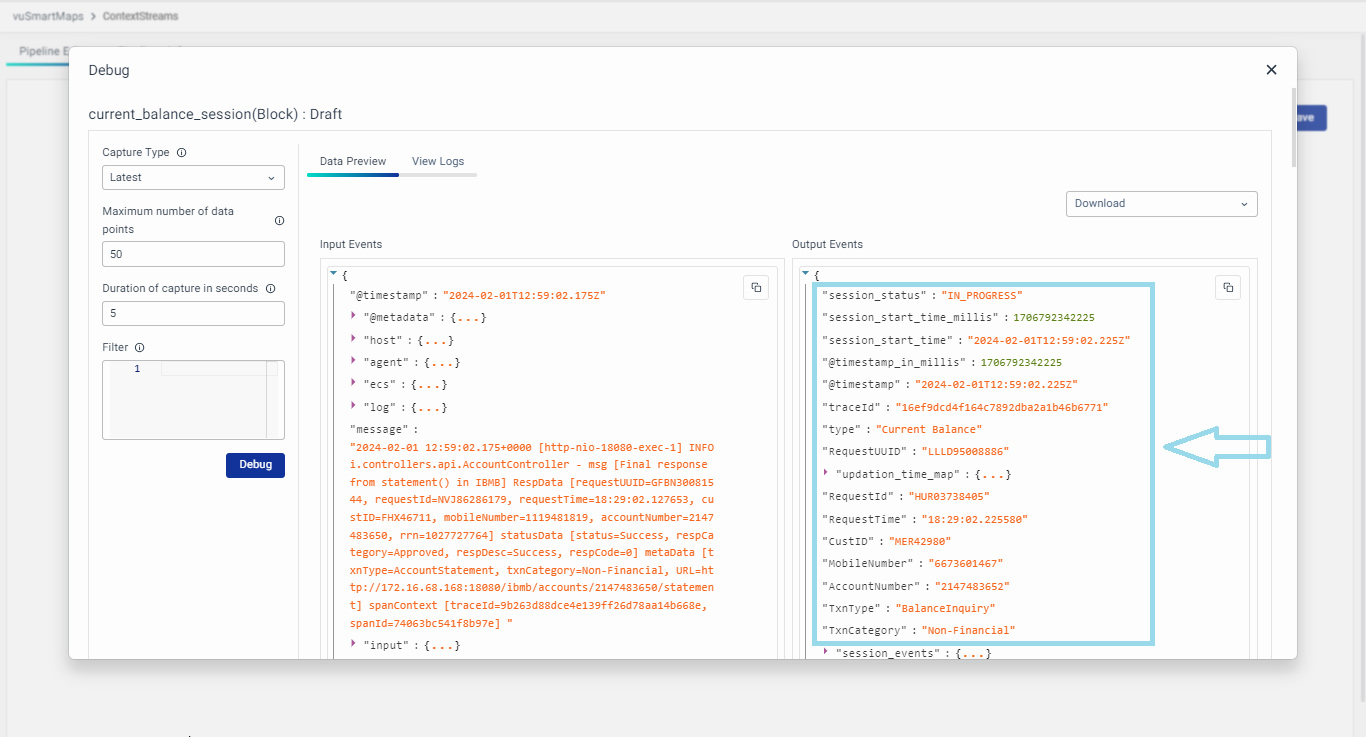Expand the updation_time_map node
Image resolution: width=1366 pixels, height=738 pixels.
[x=826, y=473]
